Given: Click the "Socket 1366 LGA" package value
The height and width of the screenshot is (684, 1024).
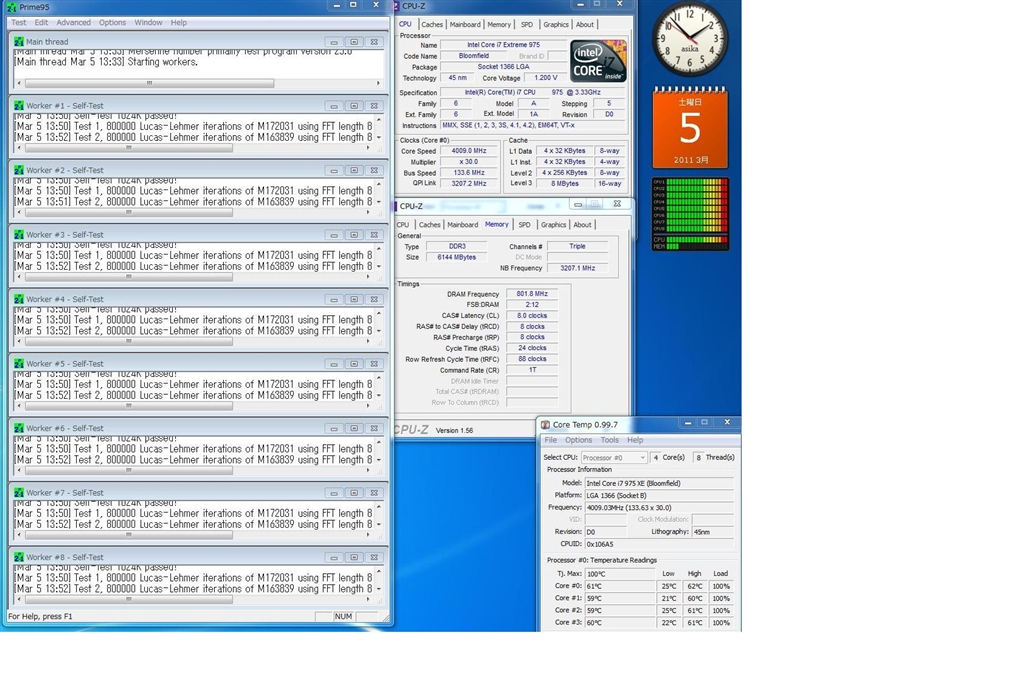Looking at the screenshot, I should (504, 67).
